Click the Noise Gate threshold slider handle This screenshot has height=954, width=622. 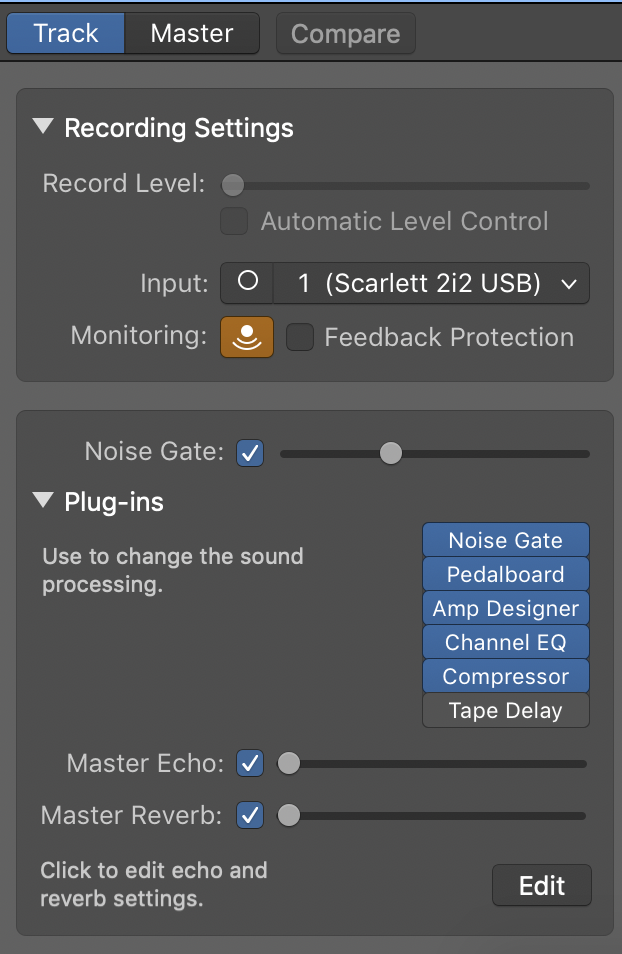tap(390, 454)
